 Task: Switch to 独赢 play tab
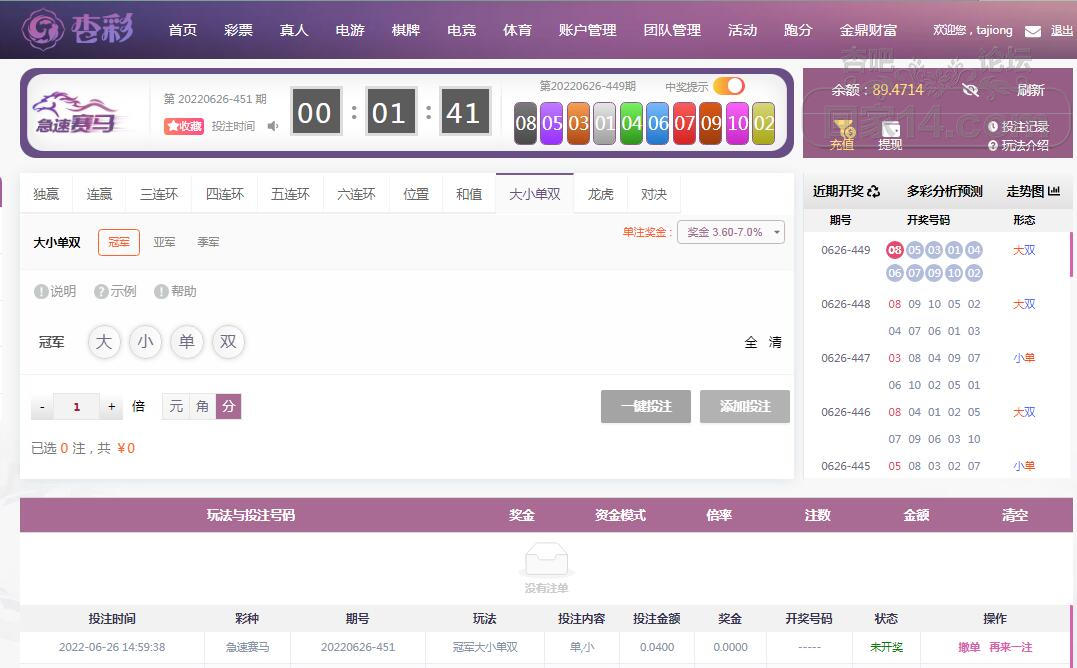point(46,194)
